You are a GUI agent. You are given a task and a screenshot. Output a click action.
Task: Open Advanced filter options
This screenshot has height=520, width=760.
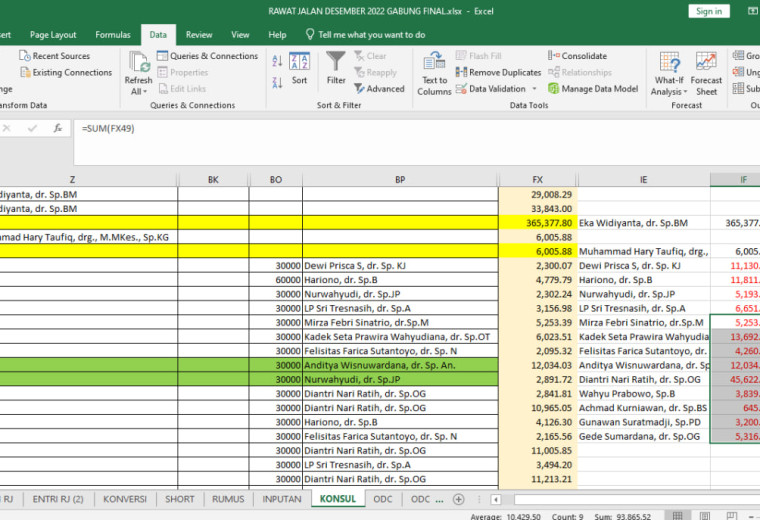pyautogui.click(x=380, y=89)
